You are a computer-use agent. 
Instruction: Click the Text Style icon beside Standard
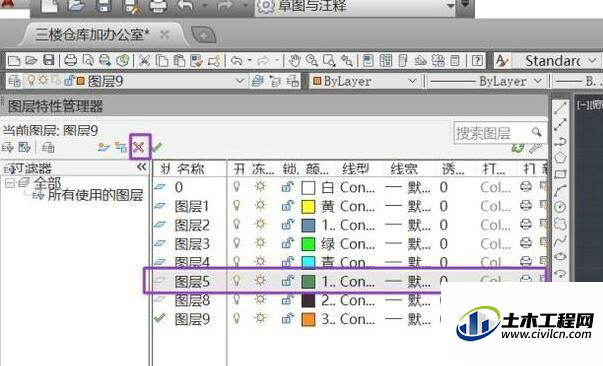point(502,60)
